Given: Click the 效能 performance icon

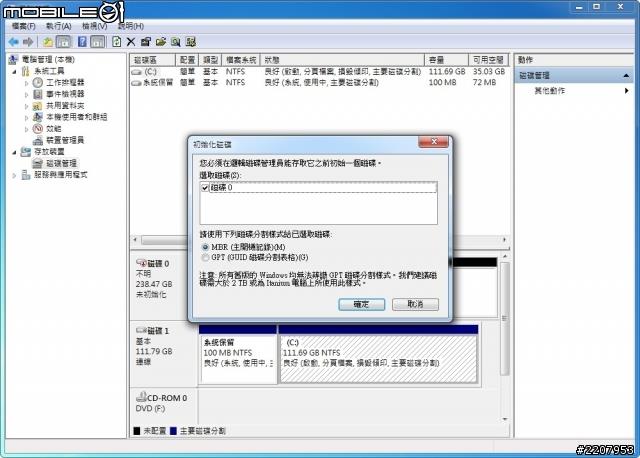Looking at the screenshot, I should pyautogui.click(x=38, y=129).
